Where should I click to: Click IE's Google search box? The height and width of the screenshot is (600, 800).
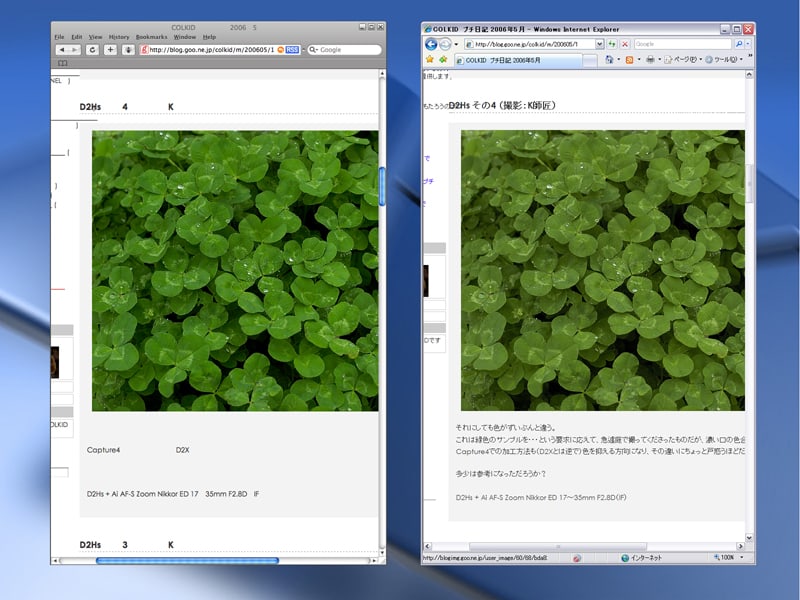point(683,44)
